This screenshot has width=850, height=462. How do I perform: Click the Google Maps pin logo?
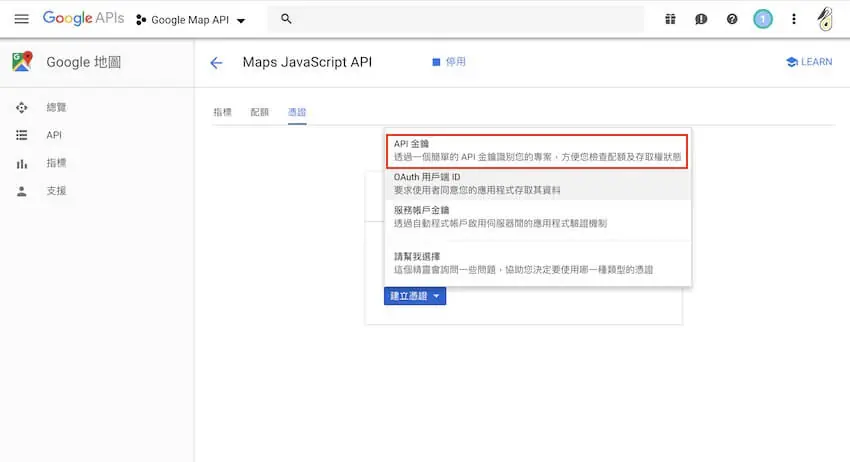click(x=22, y=62)
